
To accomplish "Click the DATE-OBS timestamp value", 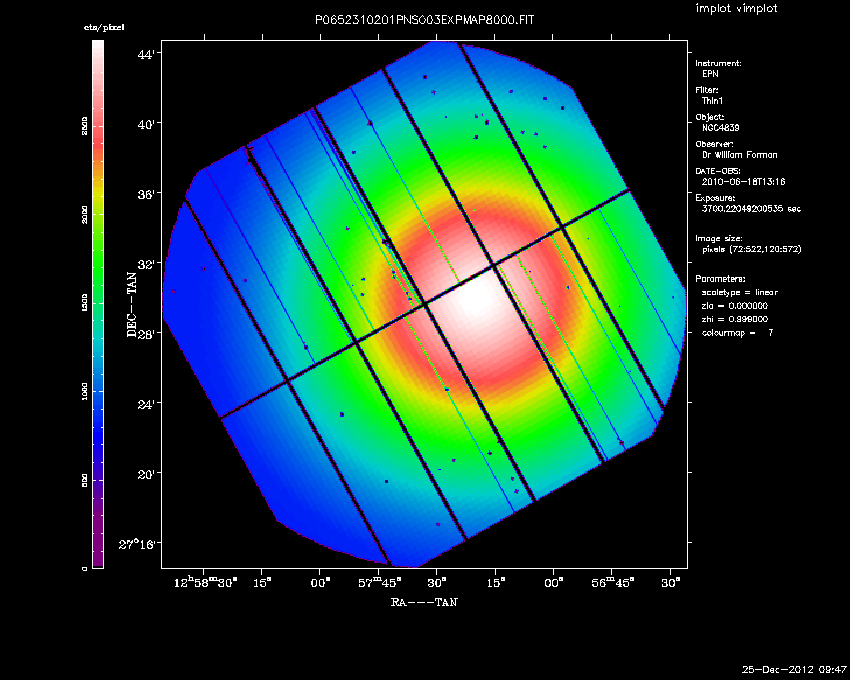I will pyautogui.click(x=744, y=181).
